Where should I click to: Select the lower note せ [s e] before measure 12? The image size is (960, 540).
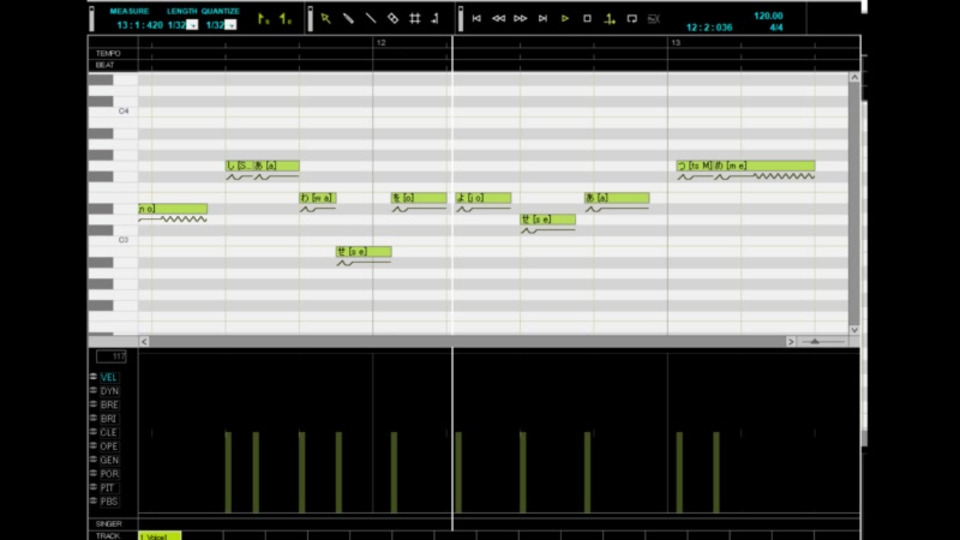pyautogui.click(x=364, y=252)
